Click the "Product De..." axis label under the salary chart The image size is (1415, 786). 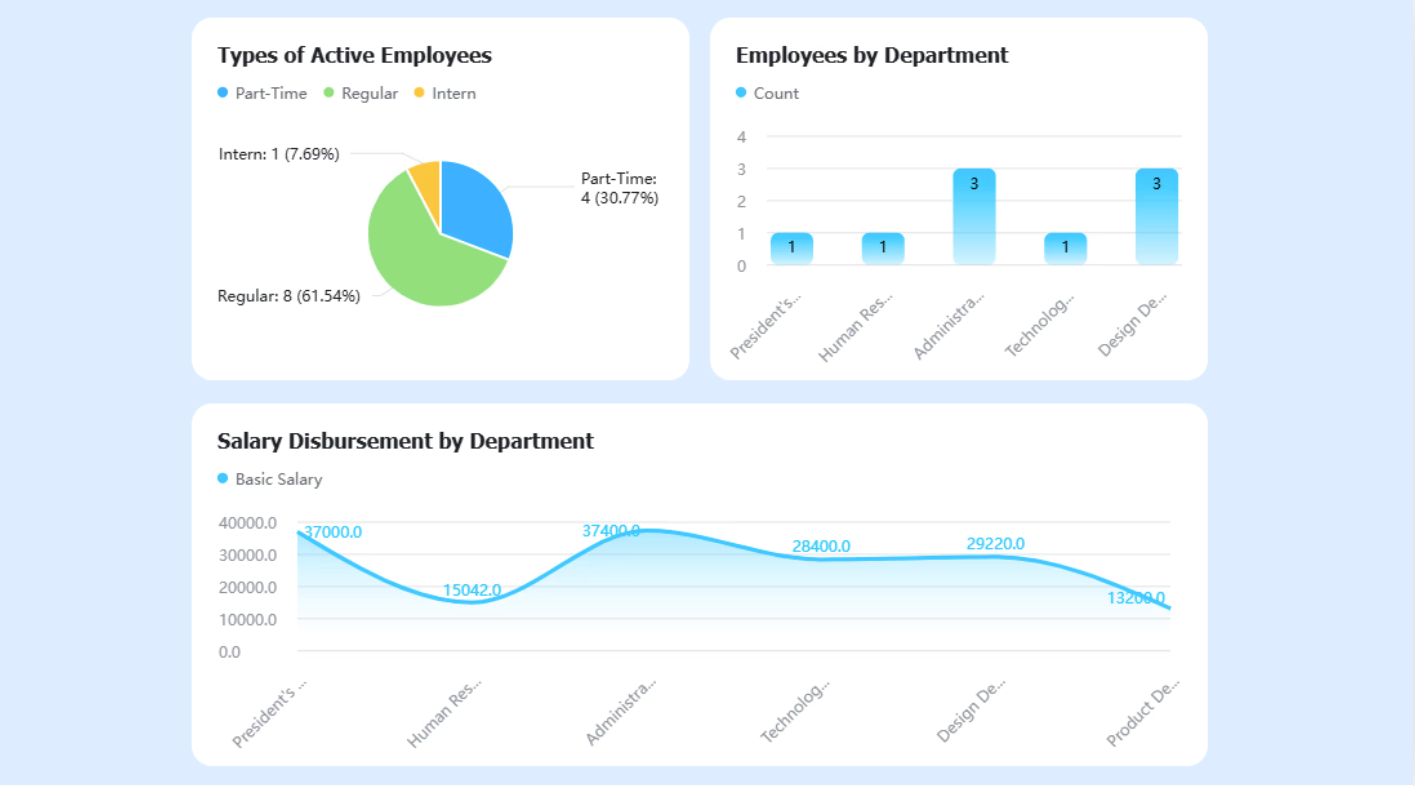tap(1143, 713)
